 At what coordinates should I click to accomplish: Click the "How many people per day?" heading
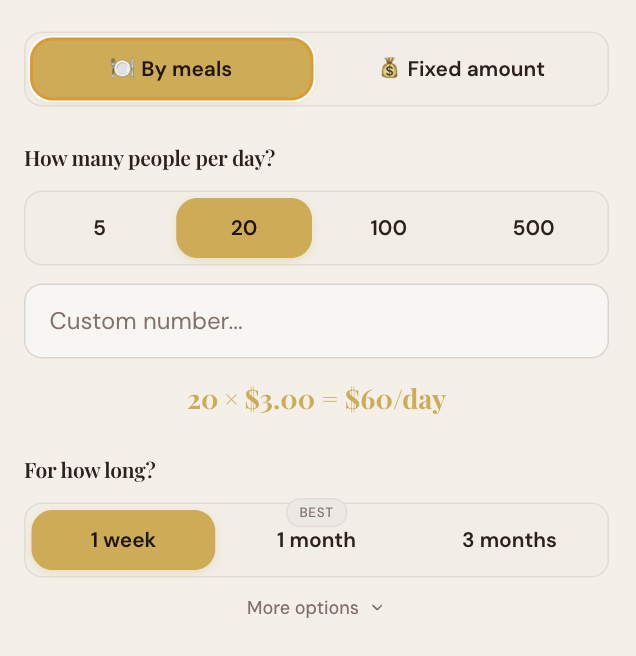(149, 158)
